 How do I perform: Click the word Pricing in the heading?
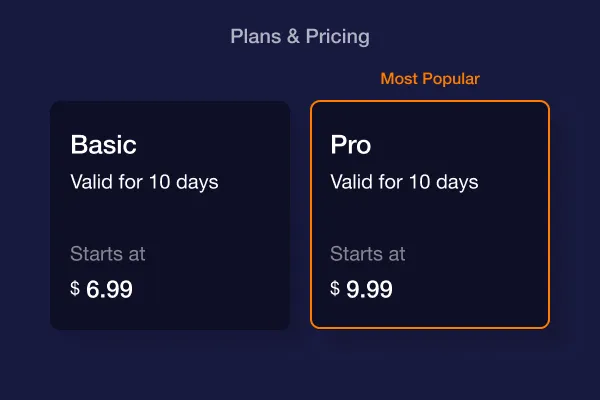[338, 37]
